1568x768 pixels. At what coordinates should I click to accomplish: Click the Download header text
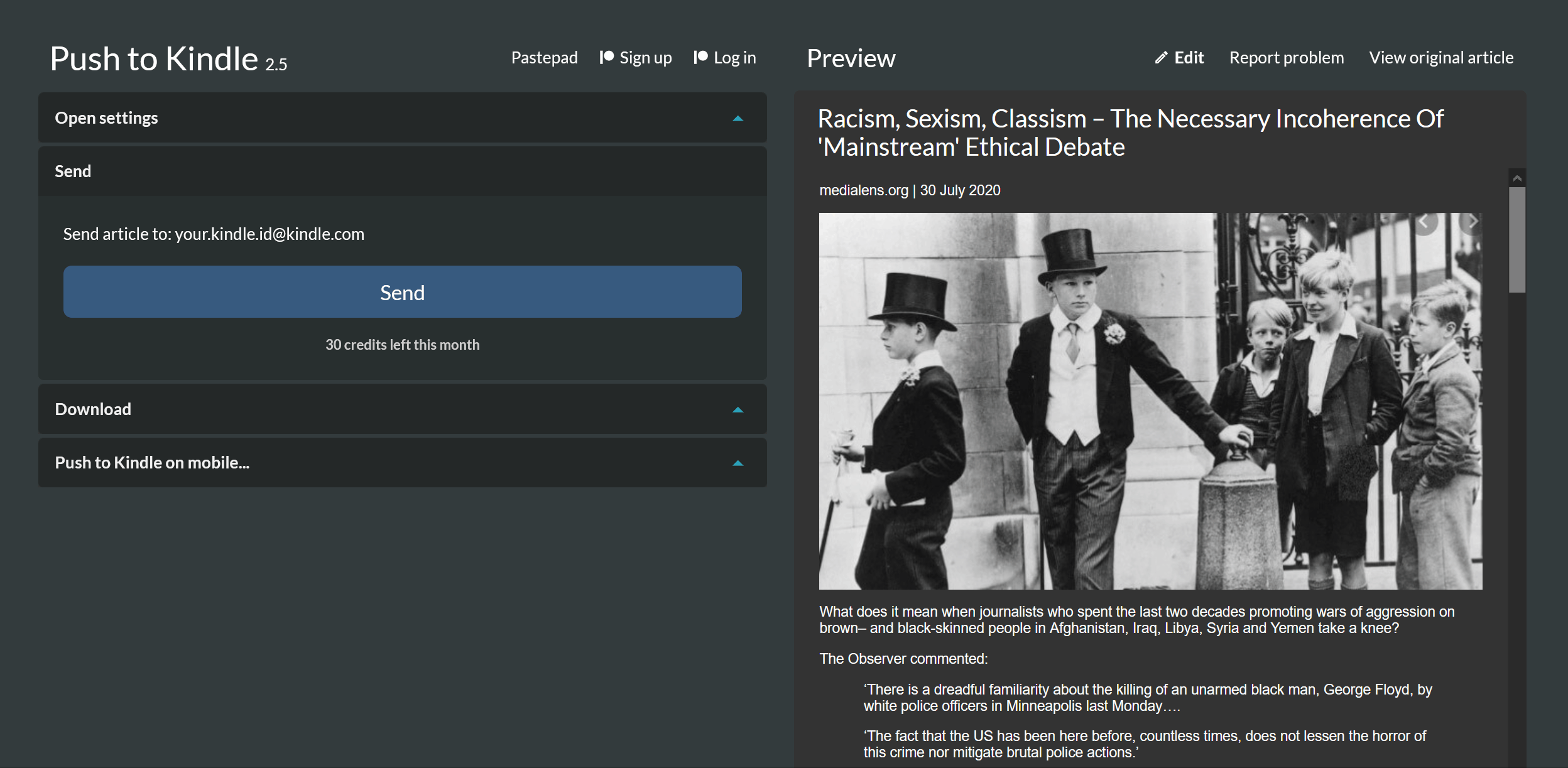point(93,409)
